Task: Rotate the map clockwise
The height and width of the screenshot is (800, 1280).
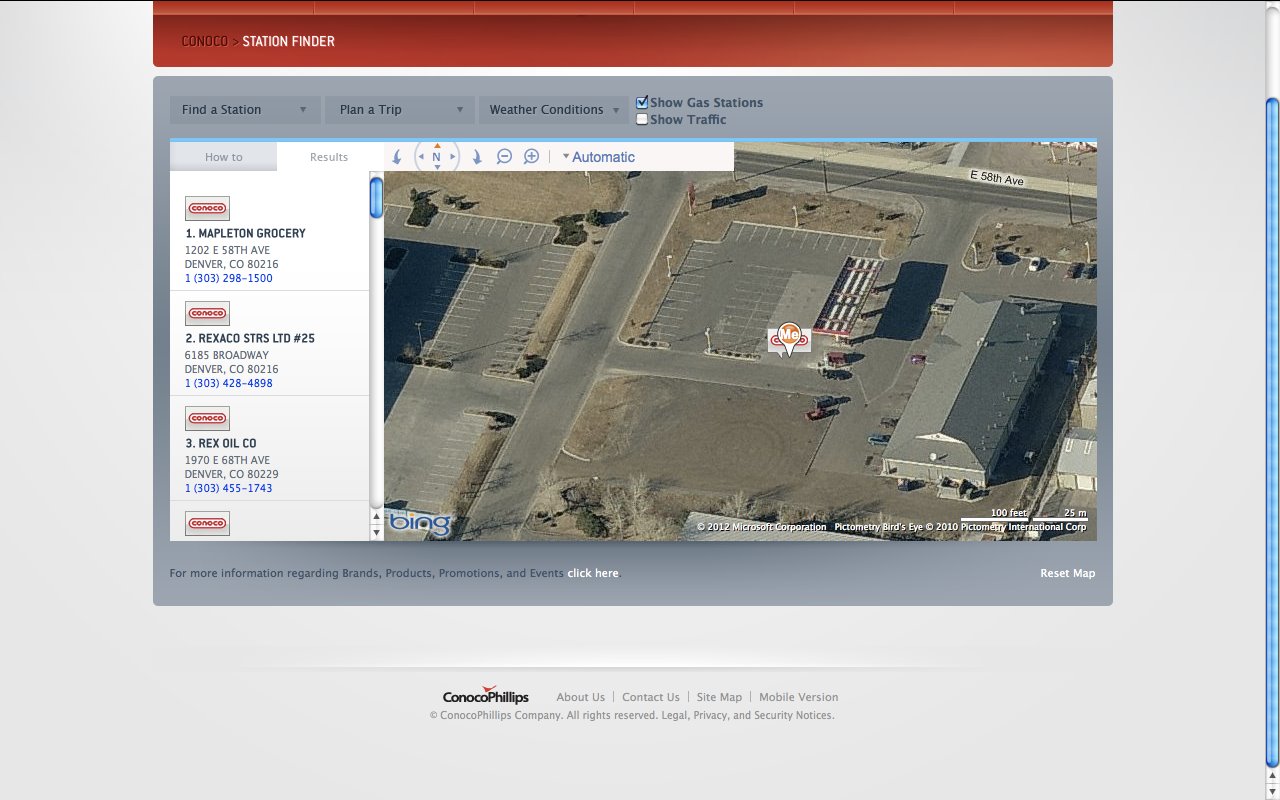Action: point(477,157)
